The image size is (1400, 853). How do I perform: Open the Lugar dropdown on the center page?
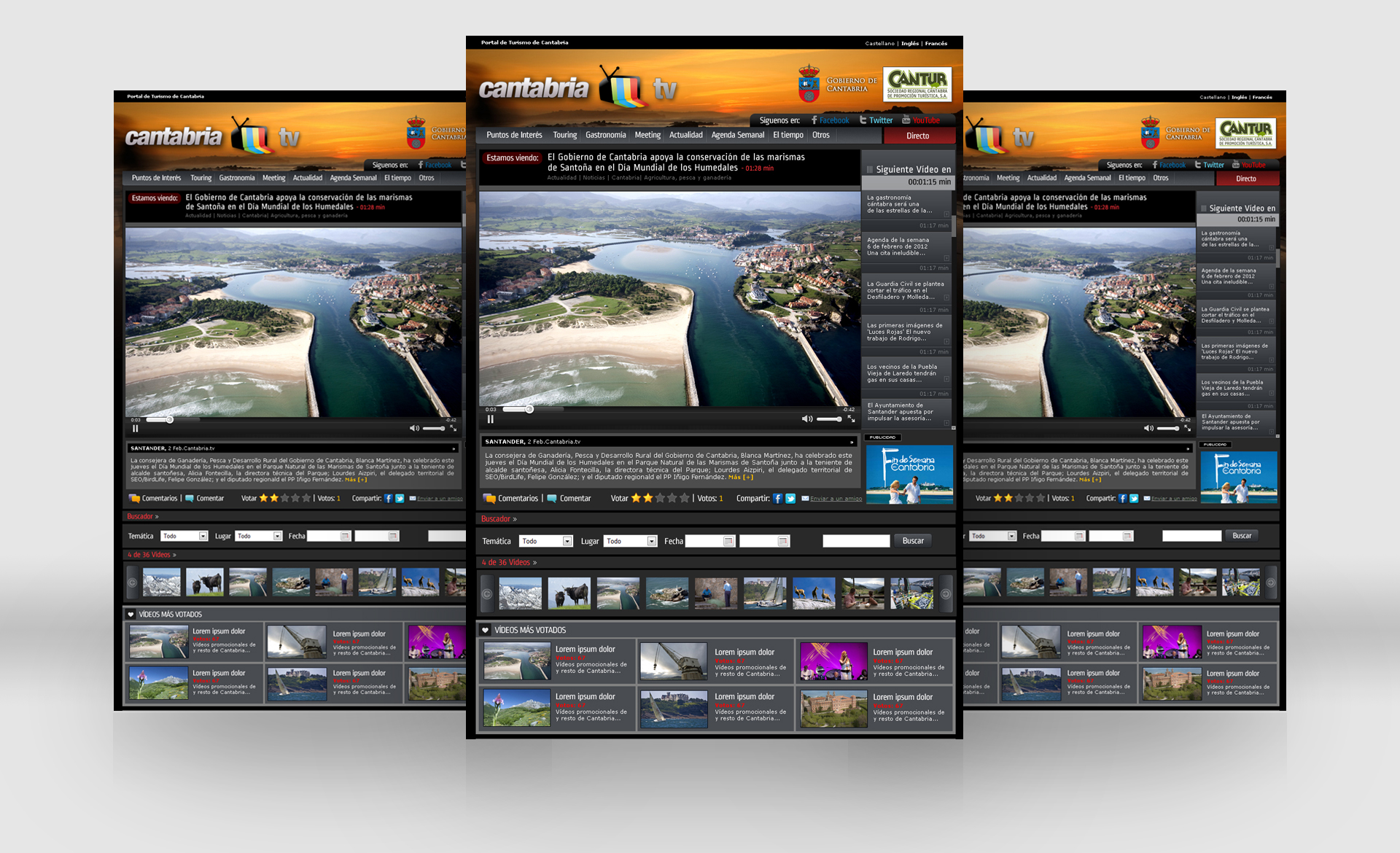click(x=631, y=541)
